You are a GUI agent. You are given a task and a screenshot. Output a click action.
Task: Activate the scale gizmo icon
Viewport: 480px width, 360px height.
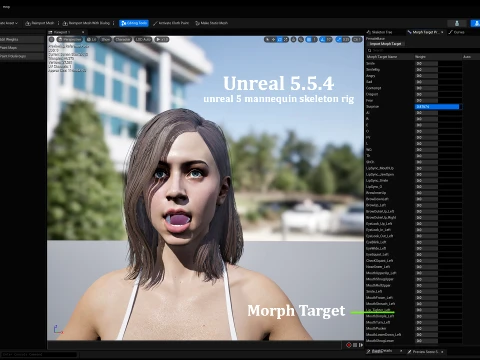285,39
